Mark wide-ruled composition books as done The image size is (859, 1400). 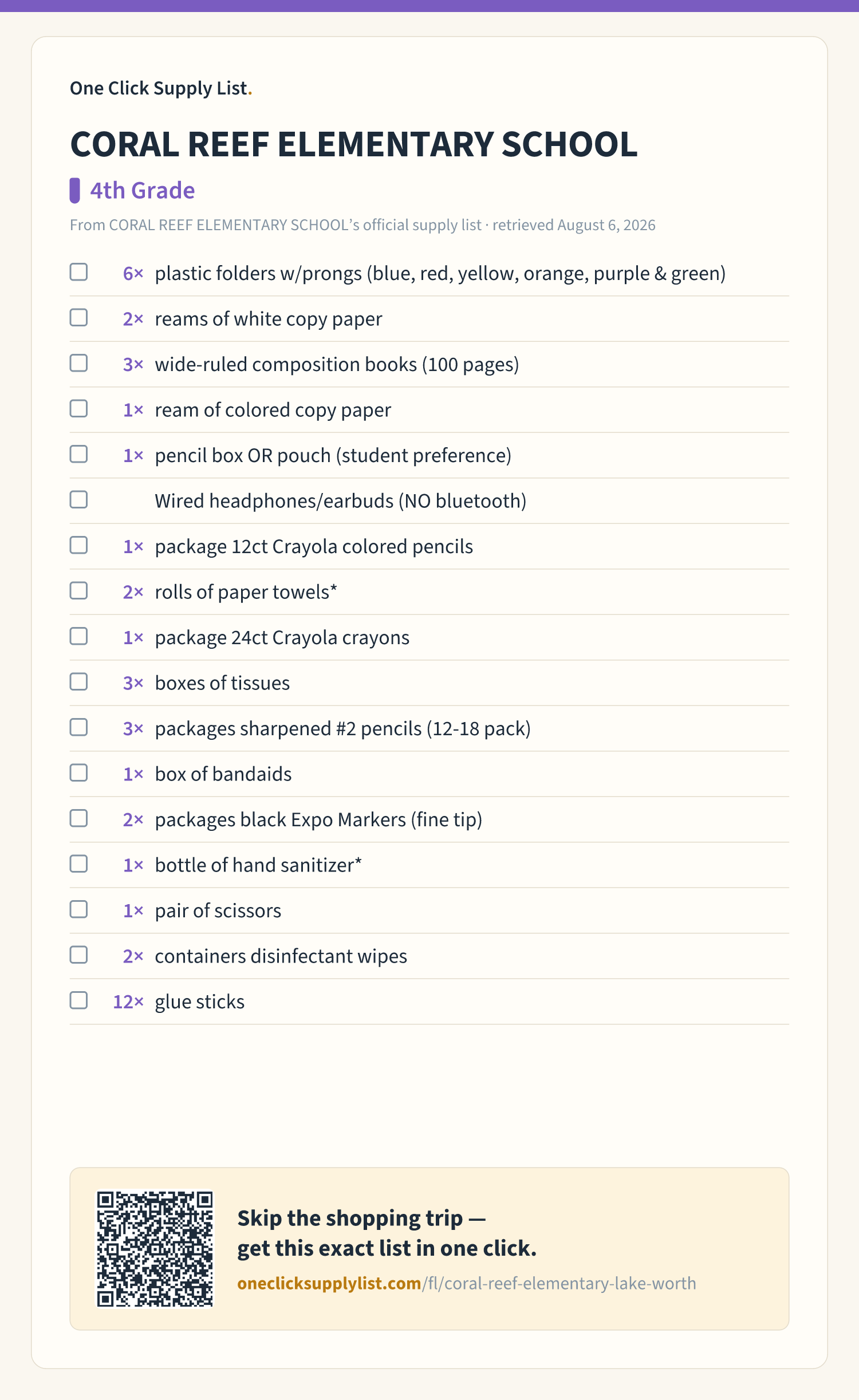coord(78,363)
